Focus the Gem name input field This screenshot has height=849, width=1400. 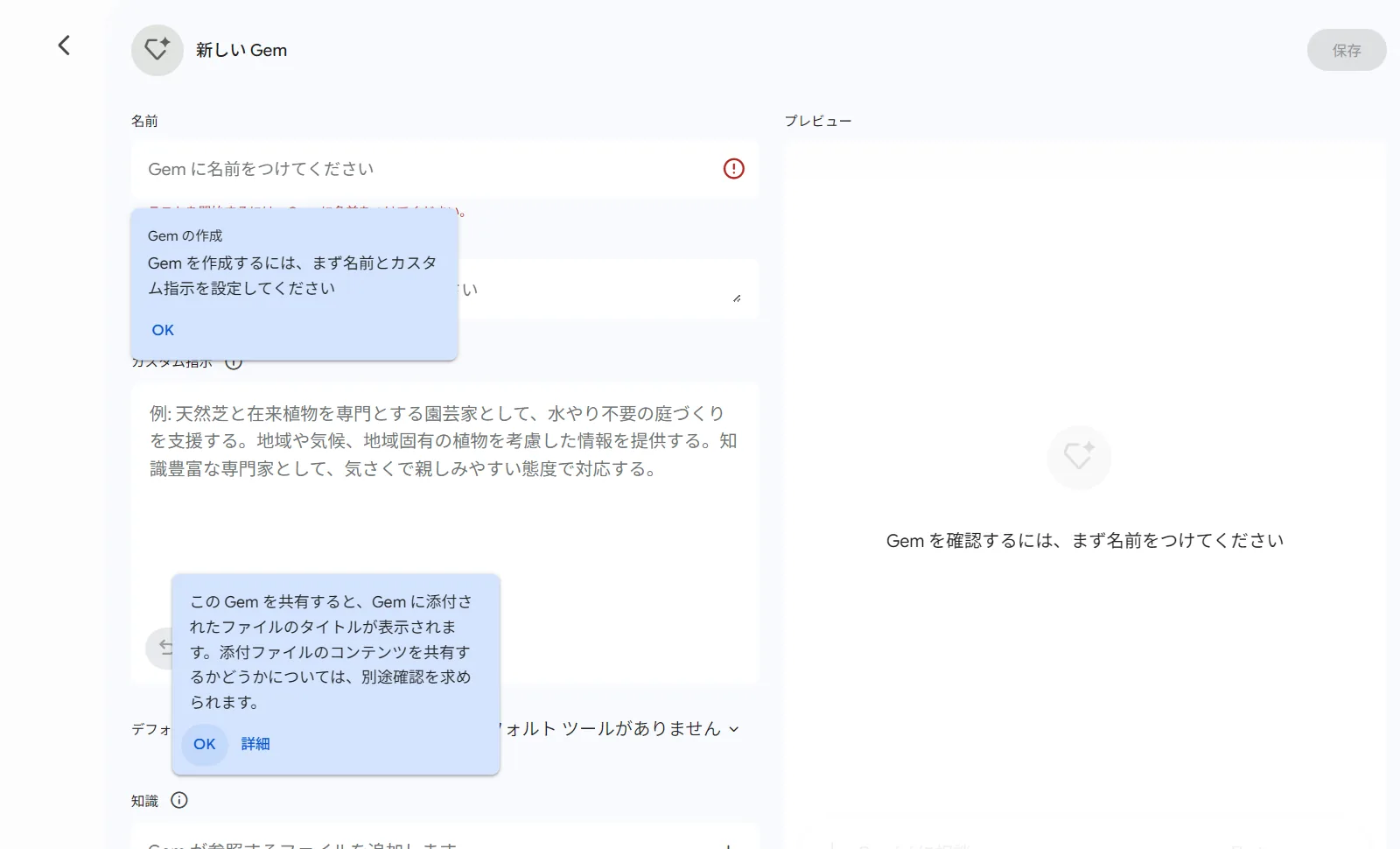coord(444,169)
